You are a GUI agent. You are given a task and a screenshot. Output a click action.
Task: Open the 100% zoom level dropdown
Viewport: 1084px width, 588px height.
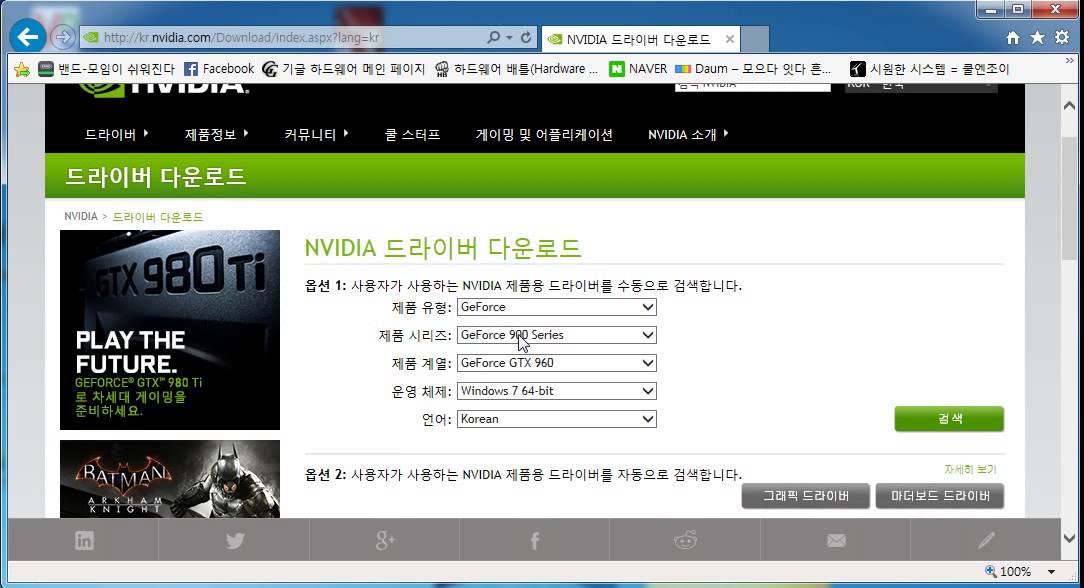point(1052,571)
